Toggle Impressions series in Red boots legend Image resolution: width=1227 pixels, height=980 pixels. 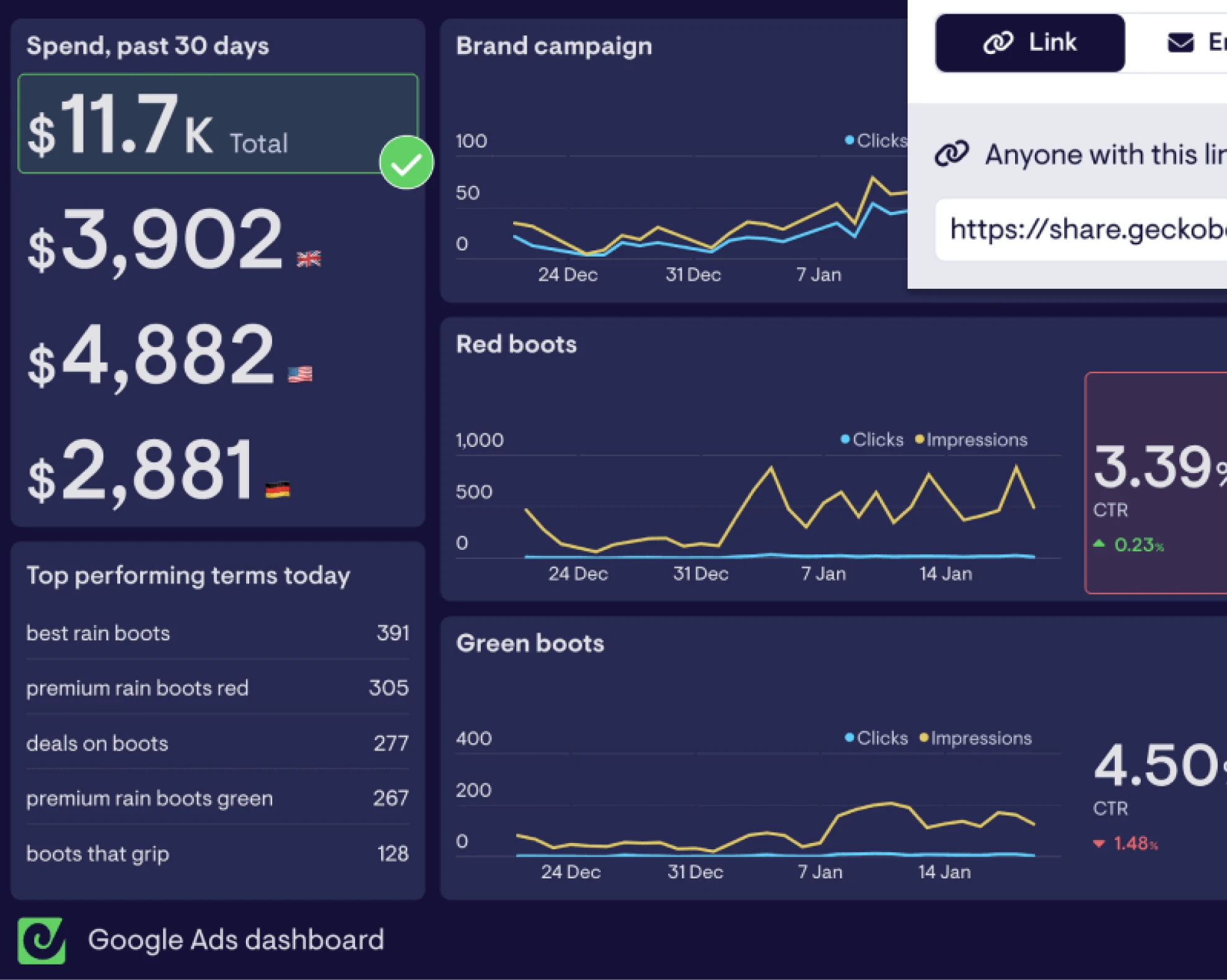971,439
